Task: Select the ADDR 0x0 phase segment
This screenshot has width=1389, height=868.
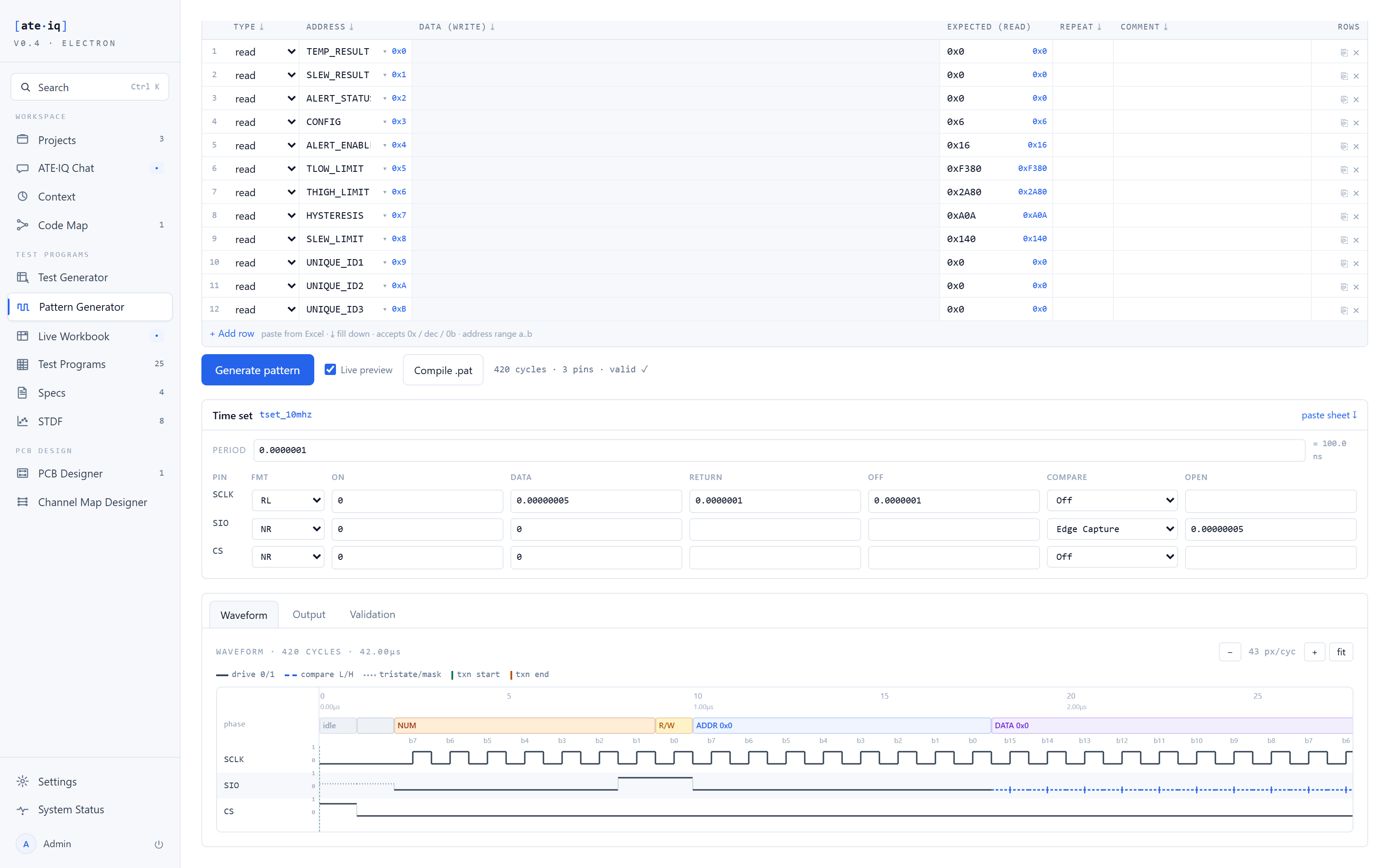Action: click(842, 725)
